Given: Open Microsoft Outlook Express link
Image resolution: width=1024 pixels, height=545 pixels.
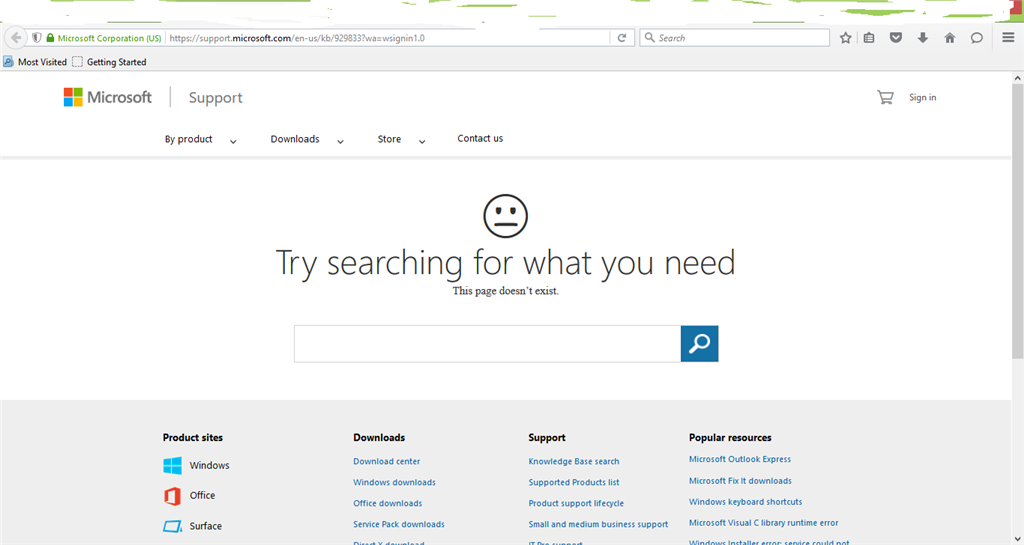Looking at the screenshot, I should 740,459.
